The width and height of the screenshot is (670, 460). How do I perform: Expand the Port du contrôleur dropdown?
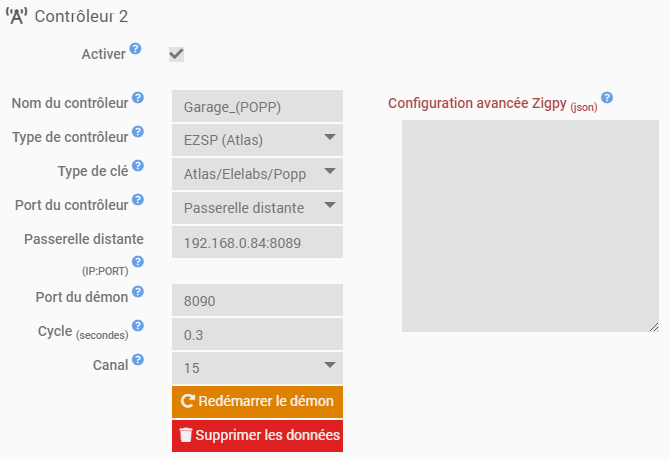tap(257, 207)
